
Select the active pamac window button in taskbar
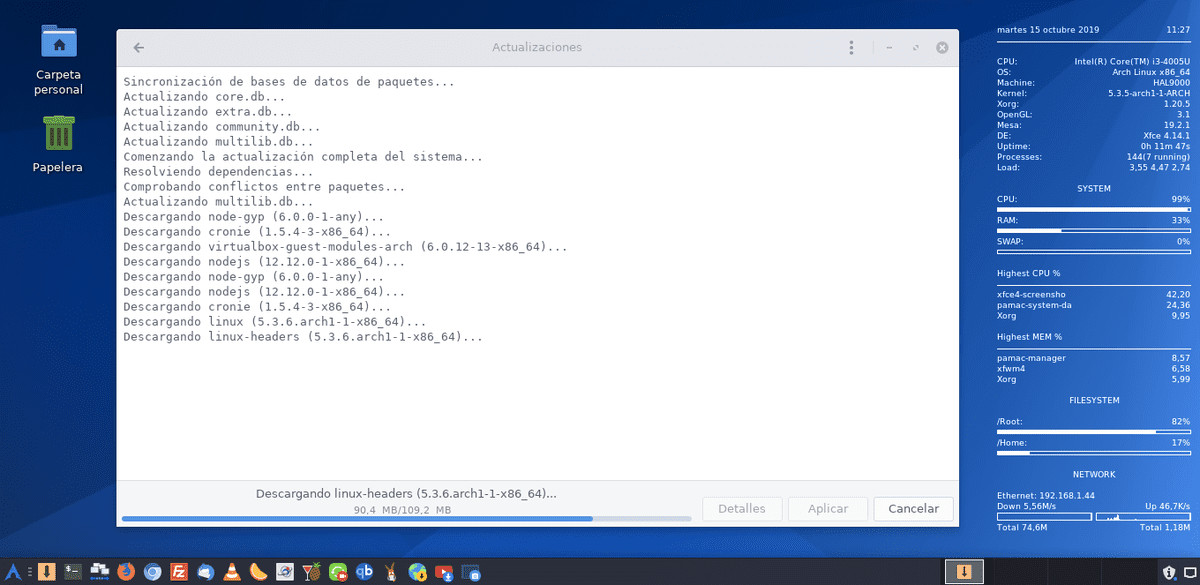[964, 572]
